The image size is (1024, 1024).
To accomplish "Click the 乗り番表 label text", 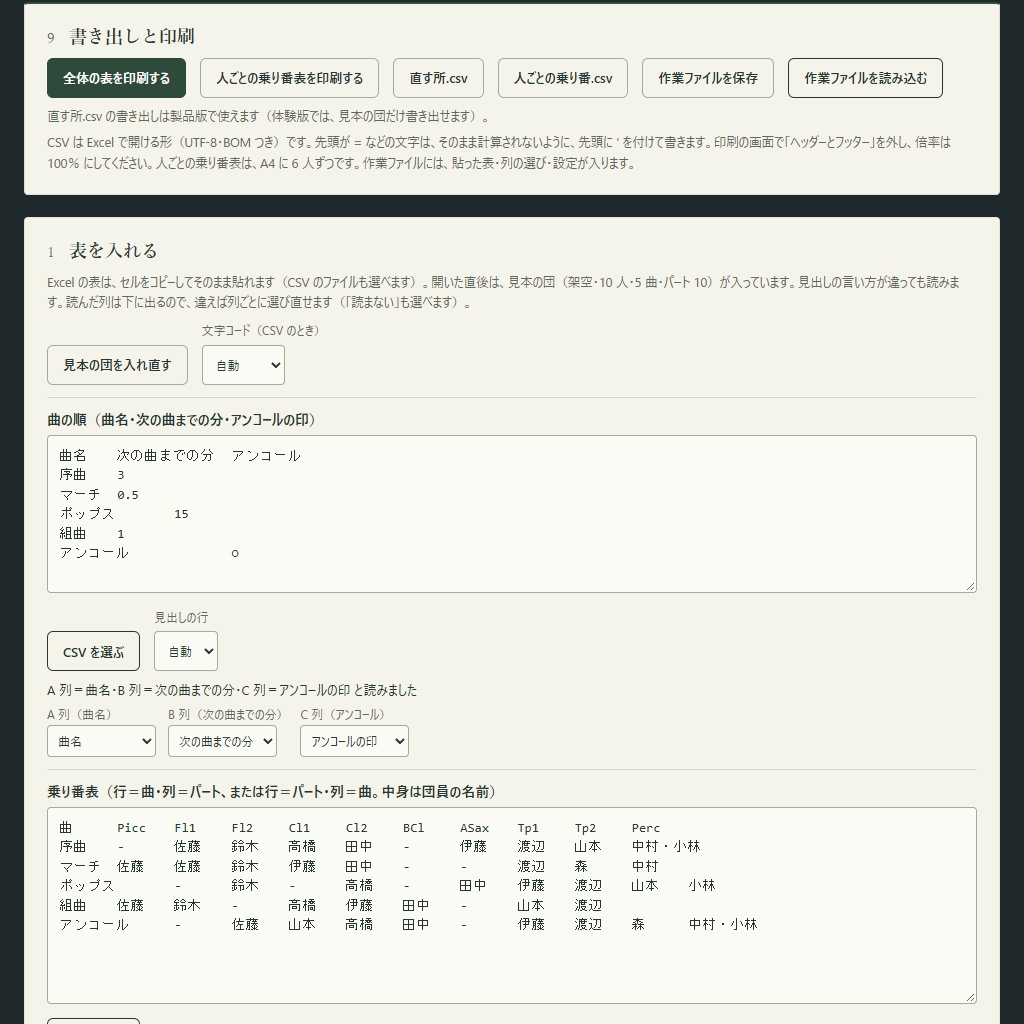I will (x=272, y=792).
